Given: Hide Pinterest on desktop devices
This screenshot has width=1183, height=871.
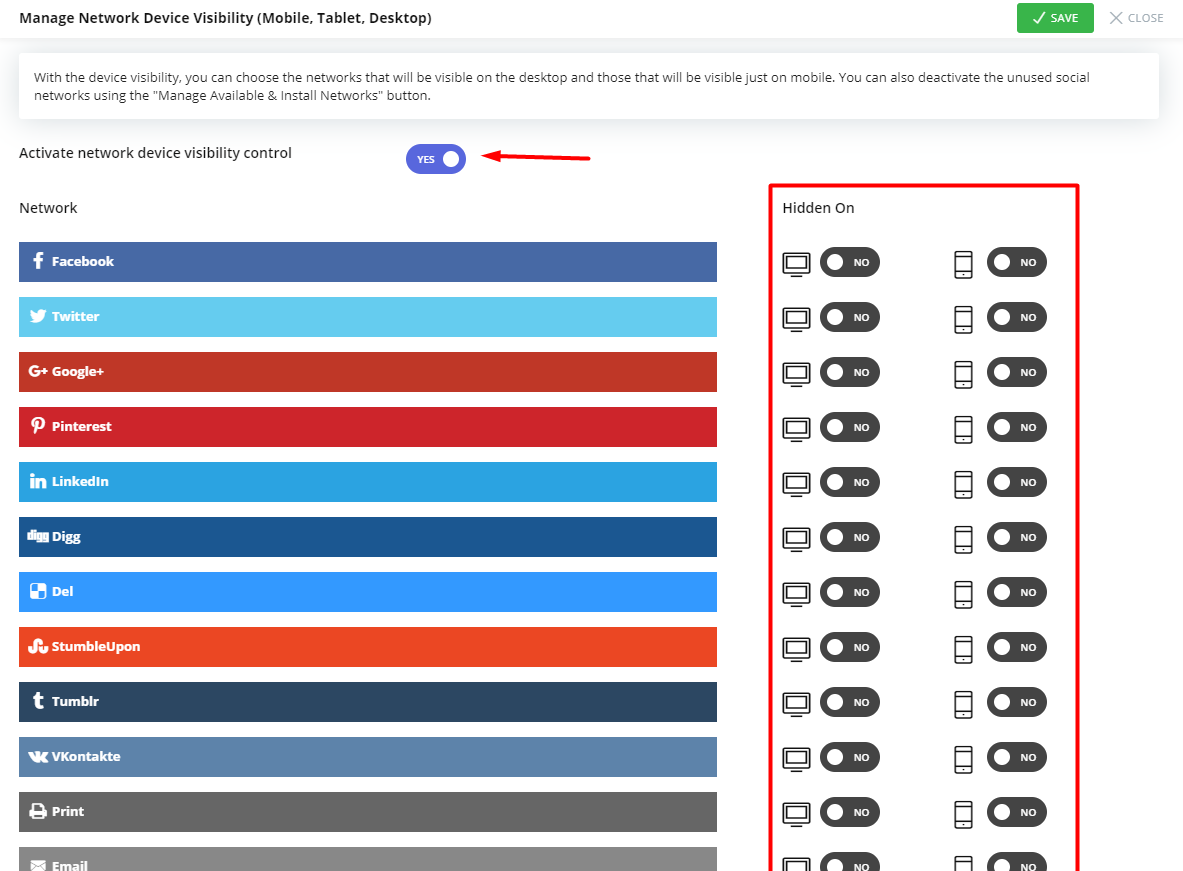Looking at the screenshot, I should point(849,427).
